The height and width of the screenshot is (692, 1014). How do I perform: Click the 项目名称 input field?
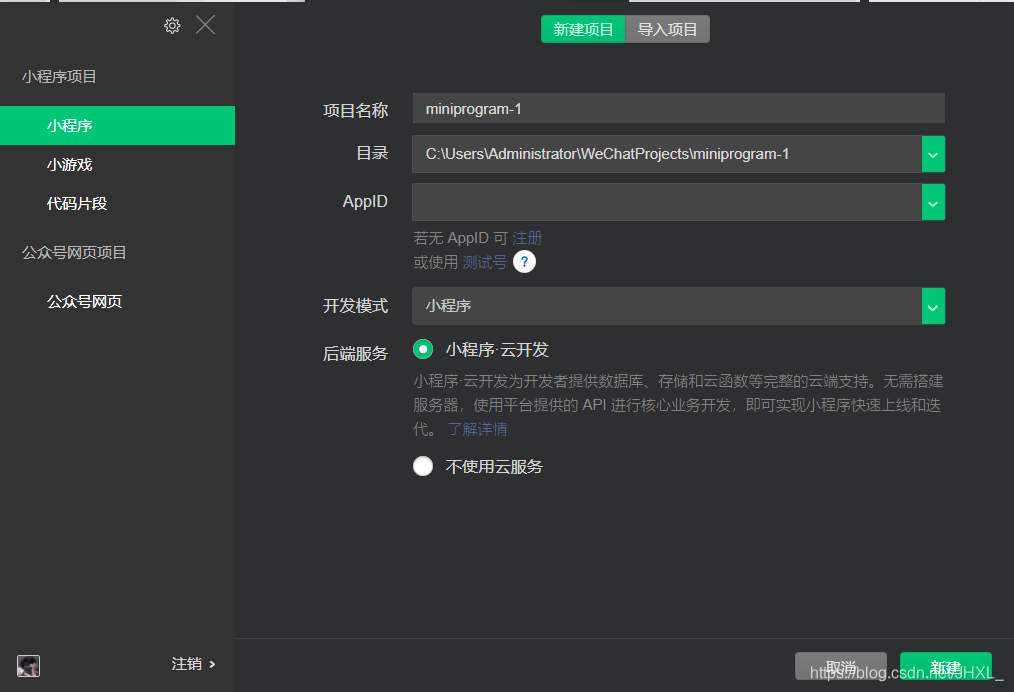[x=678, y=109]
